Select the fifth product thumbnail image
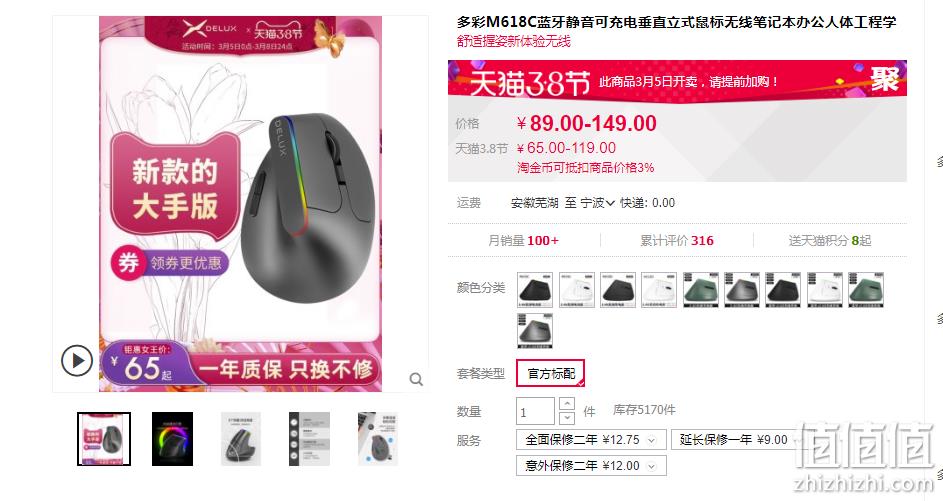Viewport: 943px width, 501px height. [x=378, y=439]
